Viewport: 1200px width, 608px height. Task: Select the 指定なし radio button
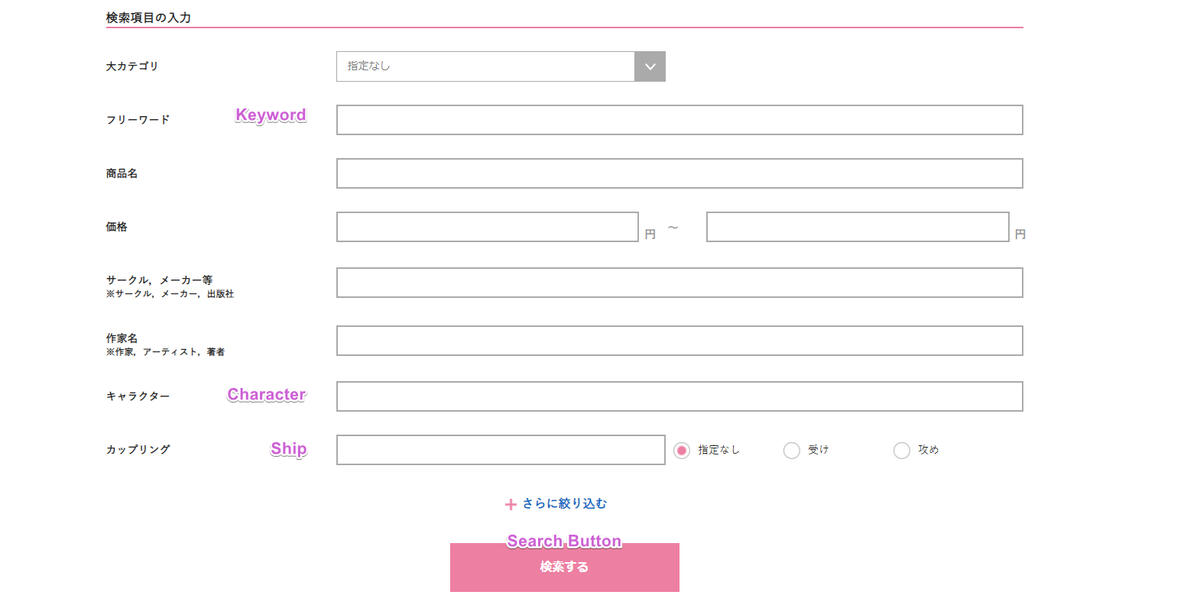pyautogui.click(x=682, y=451)
